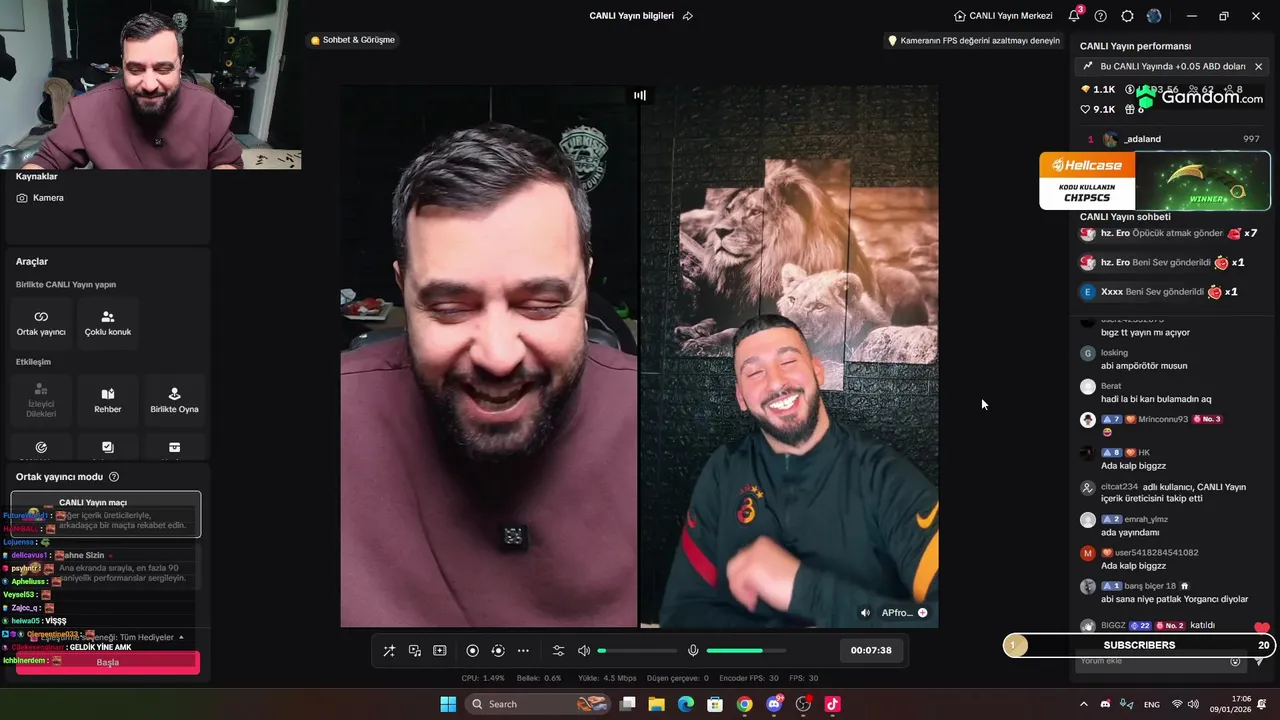Click the guest mute speaker icon

(x=865, y=613)
